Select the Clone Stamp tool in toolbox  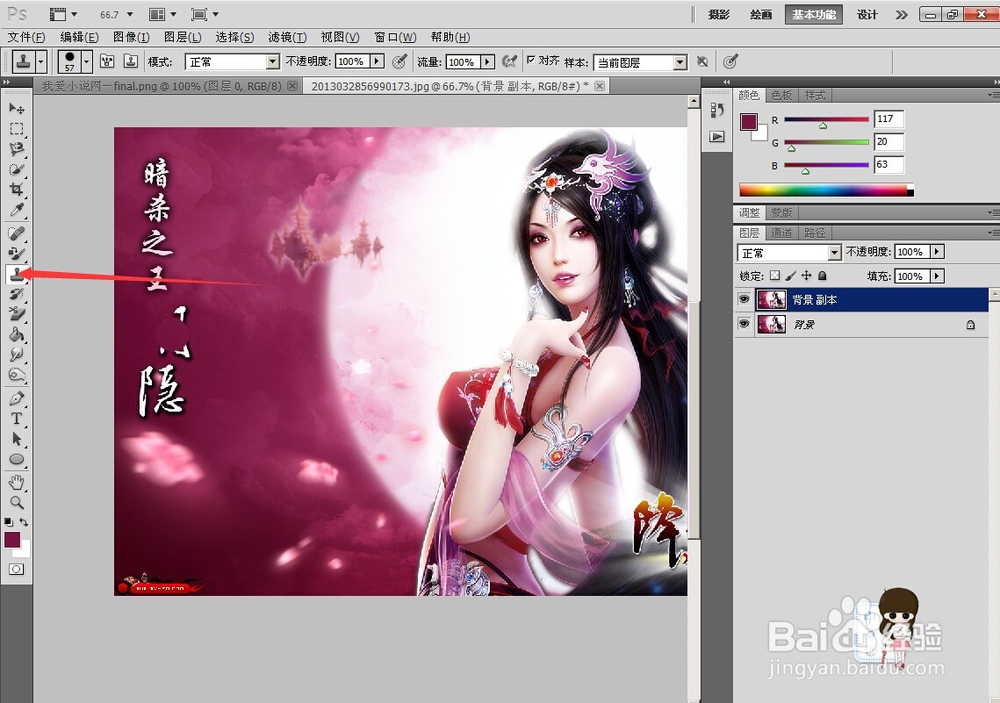[x=17, y=274]
